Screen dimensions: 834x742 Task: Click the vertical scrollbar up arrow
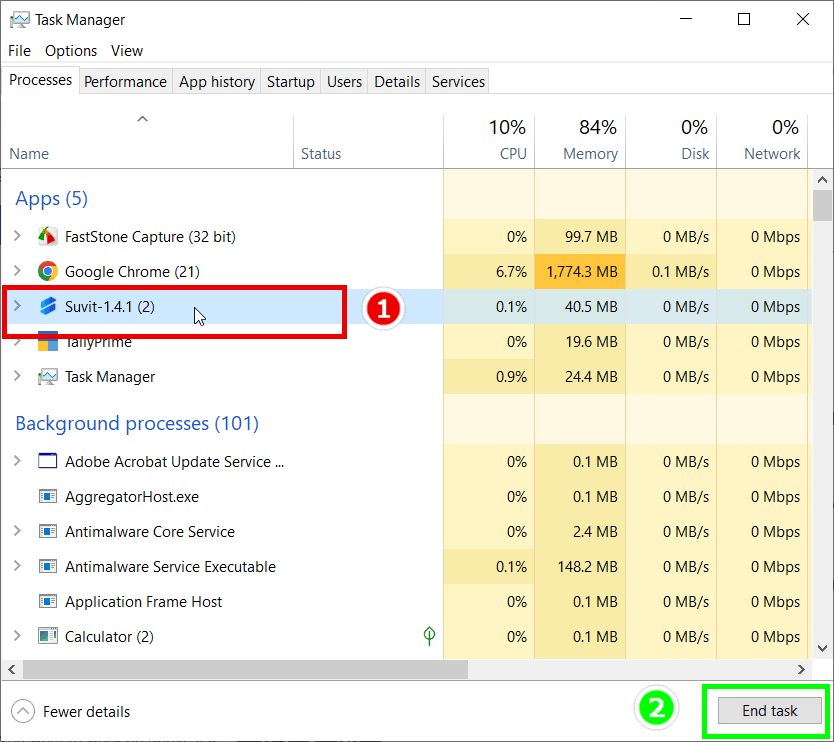tap(822, 180)
